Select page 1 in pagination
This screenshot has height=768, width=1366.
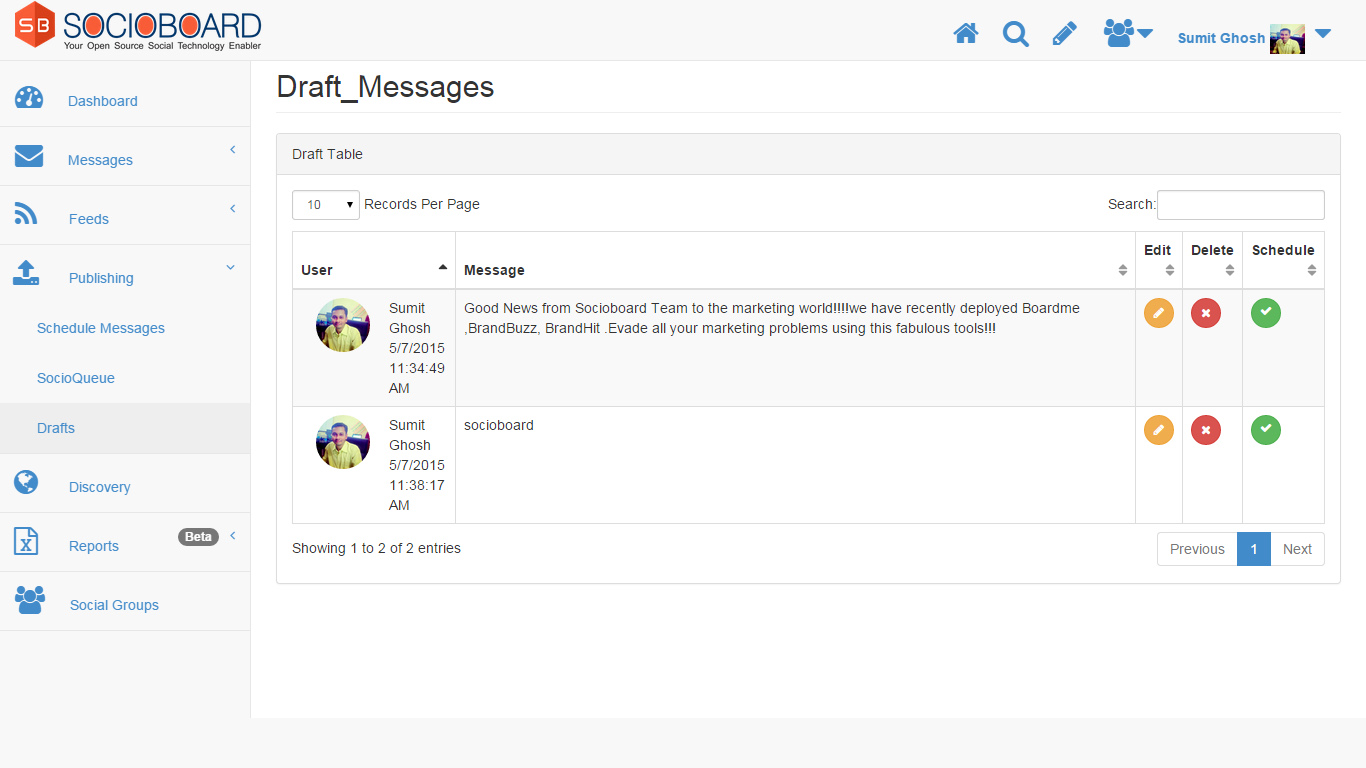[x=1254, y=549]
